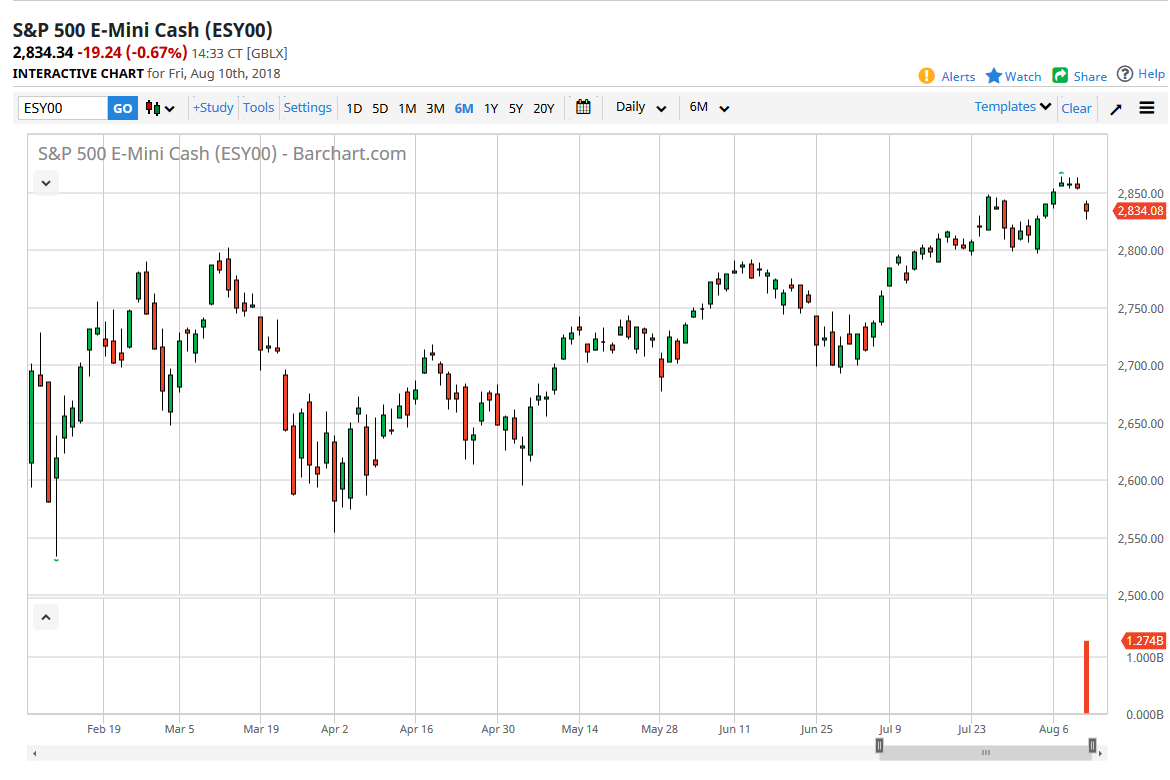
Task: Open the Settings menu
Action: click(308, 107)
